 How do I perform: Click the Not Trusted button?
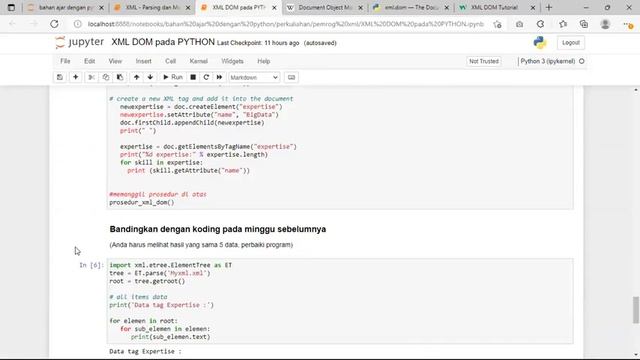tap(484, 61)
